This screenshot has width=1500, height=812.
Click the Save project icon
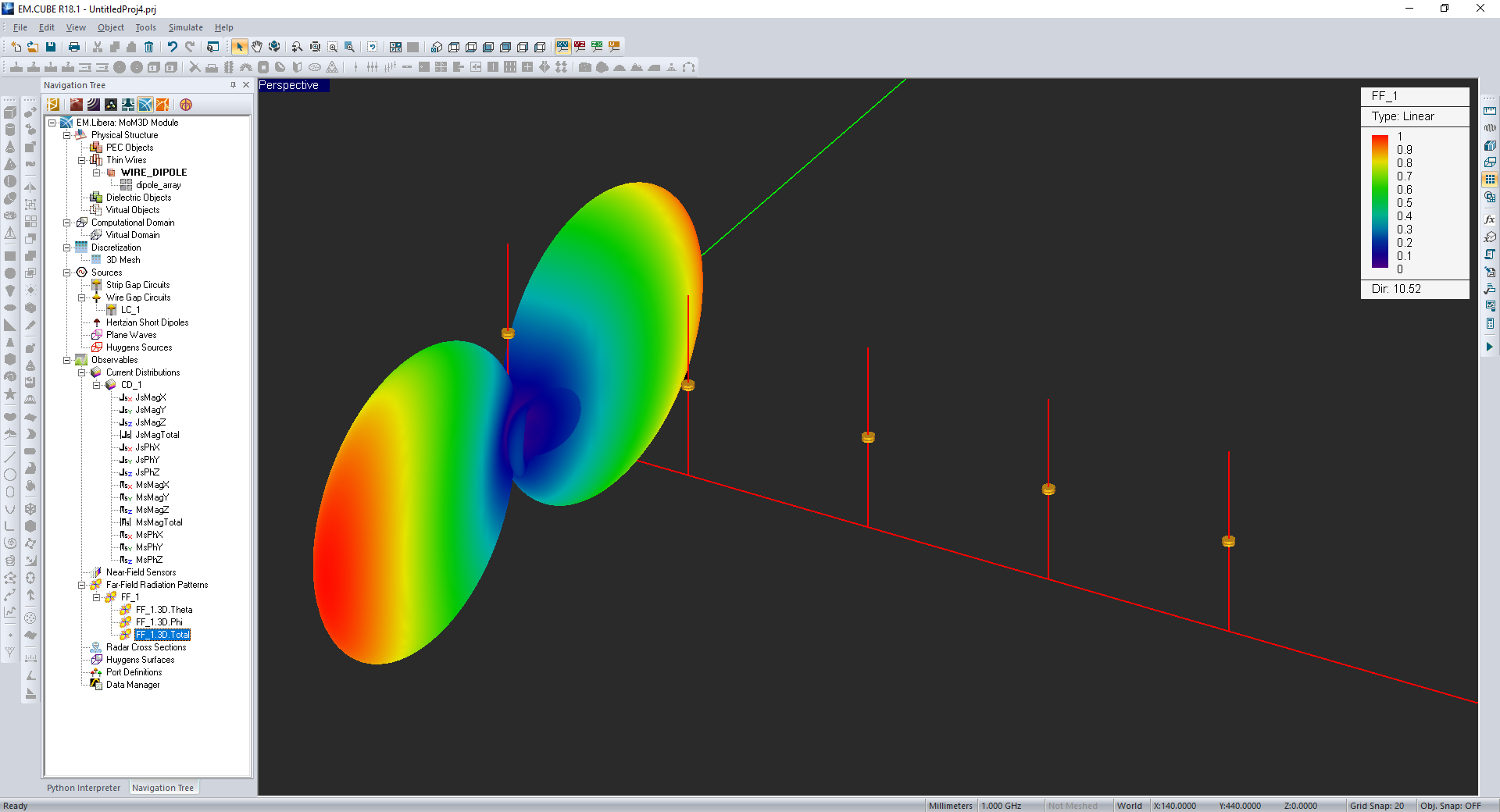[x=51, y=47]
